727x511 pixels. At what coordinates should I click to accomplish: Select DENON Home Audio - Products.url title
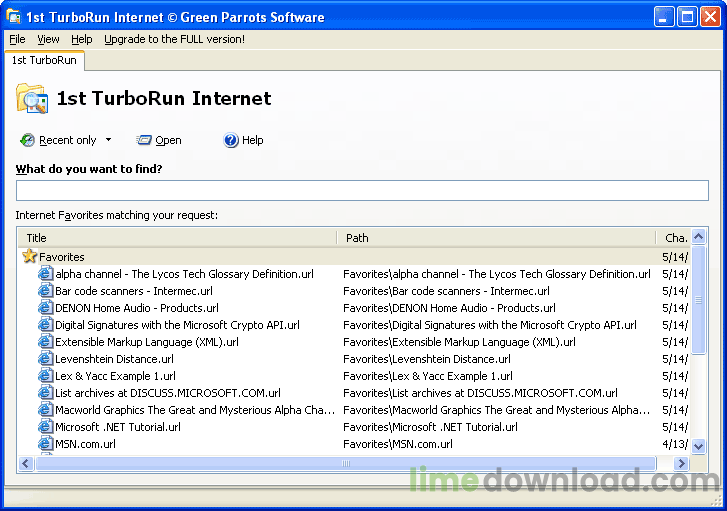(137, 308)
